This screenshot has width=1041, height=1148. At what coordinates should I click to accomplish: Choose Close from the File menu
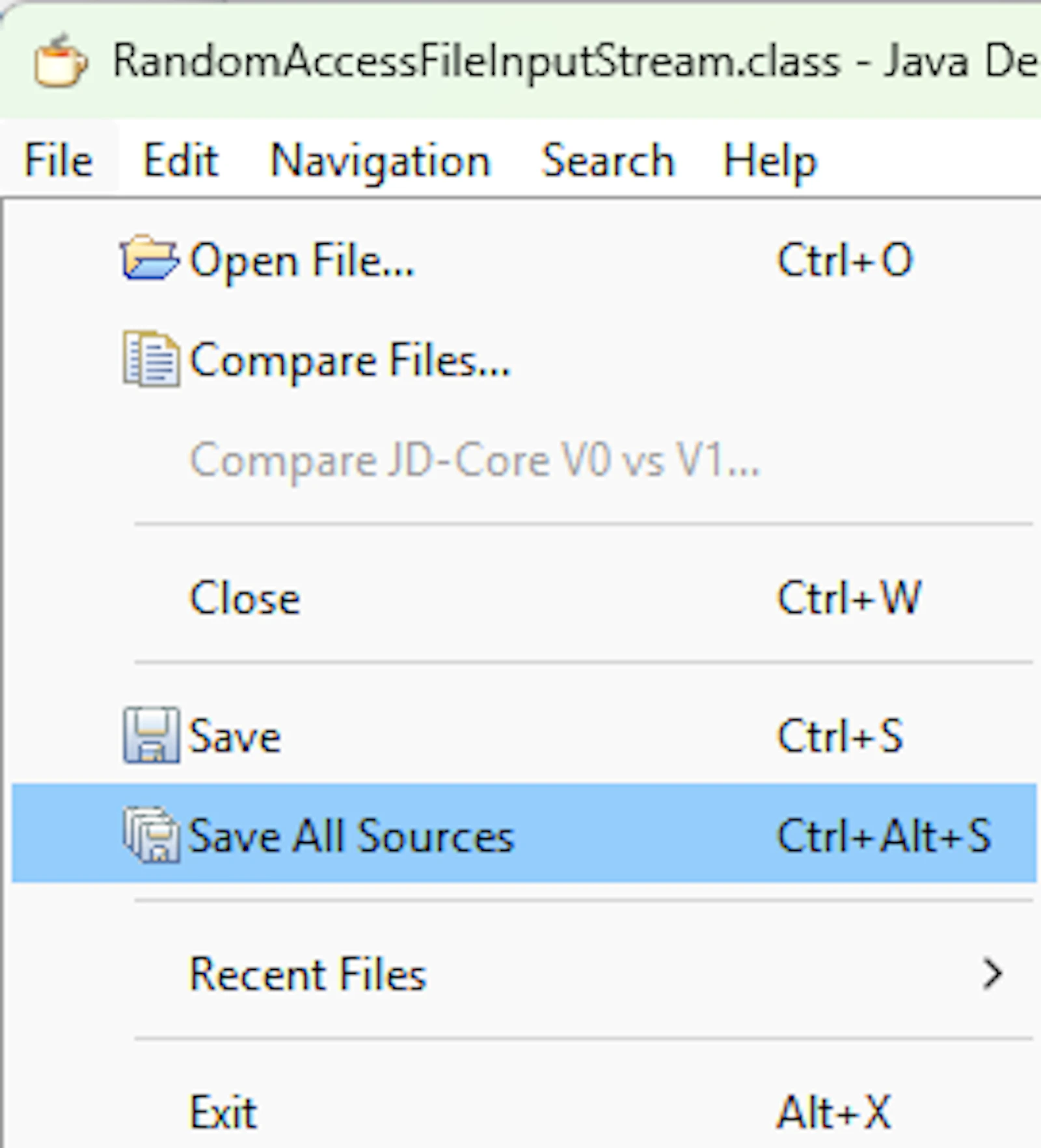point(524,597)
